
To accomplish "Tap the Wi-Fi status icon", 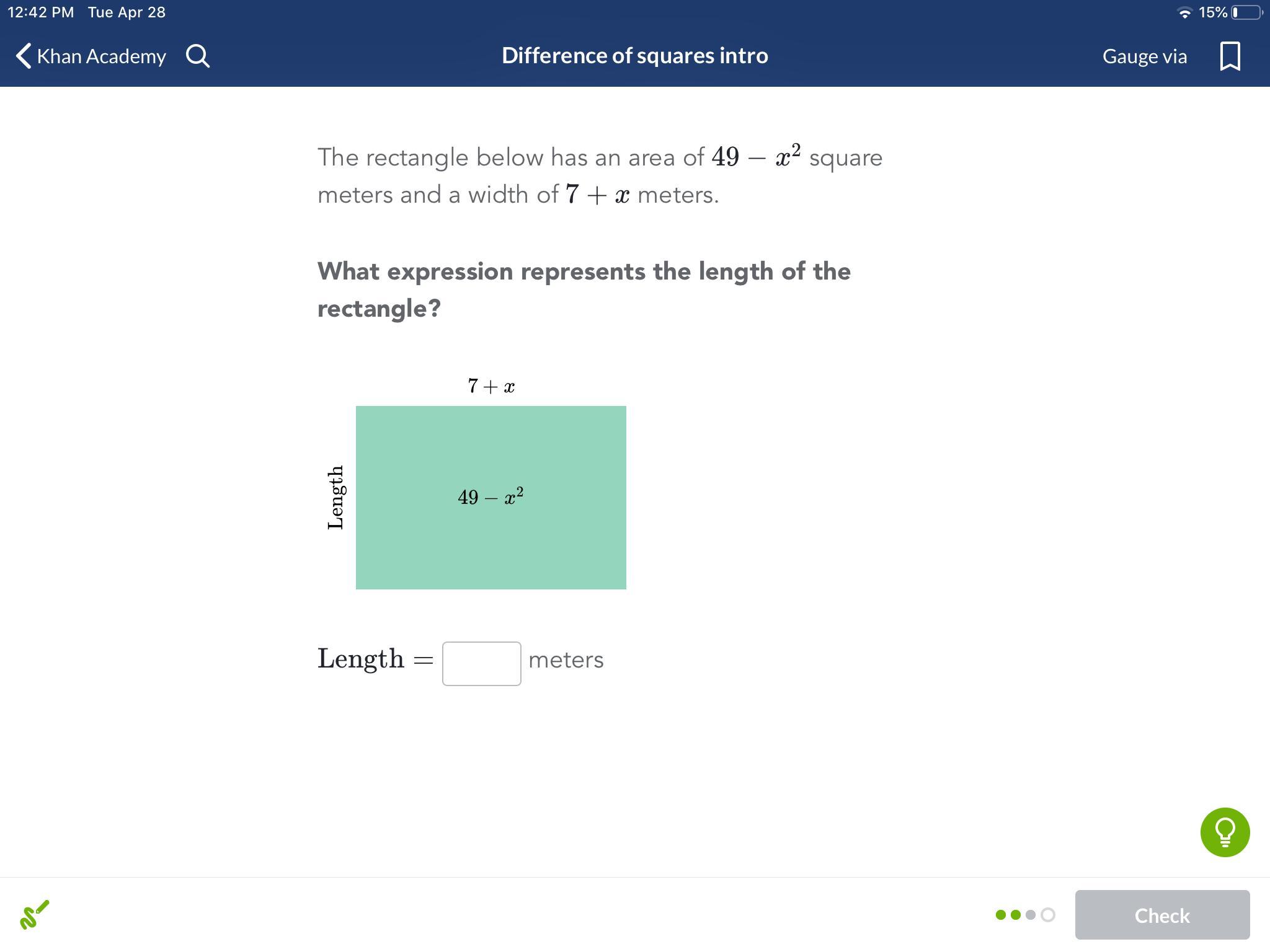I will (1184, 13).
